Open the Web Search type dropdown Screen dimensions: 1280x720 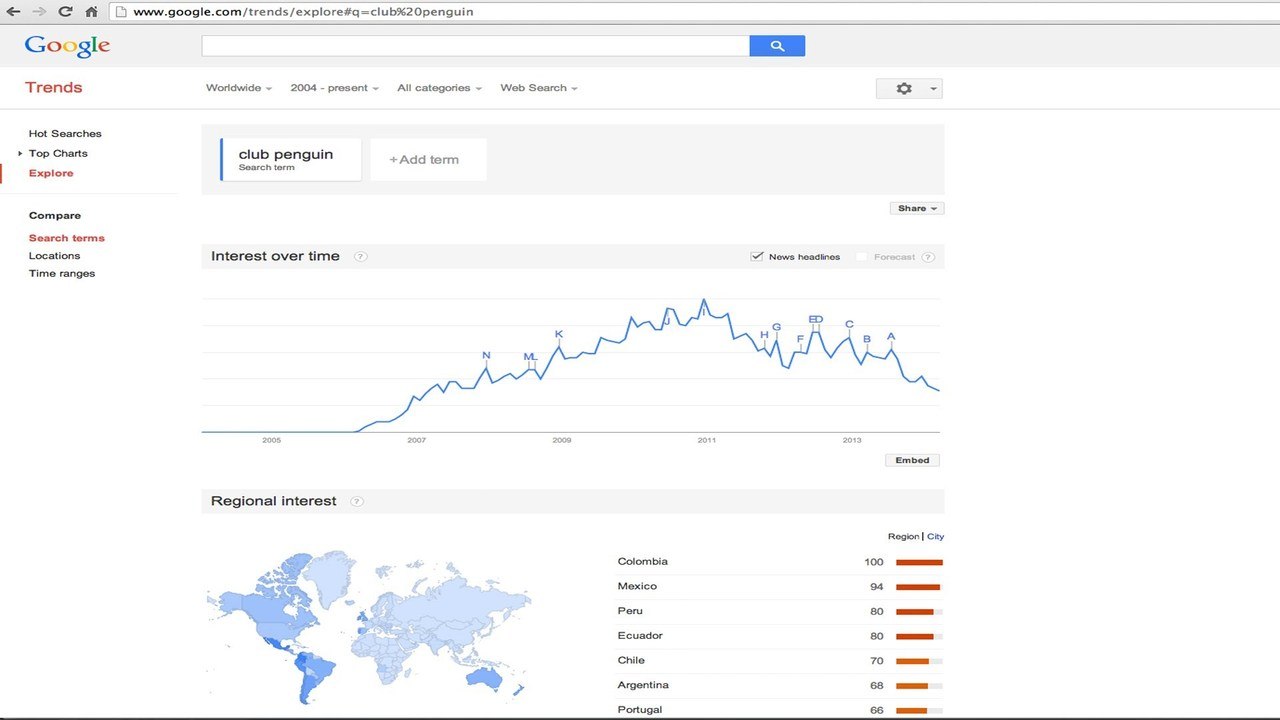(x=539, y=88)
